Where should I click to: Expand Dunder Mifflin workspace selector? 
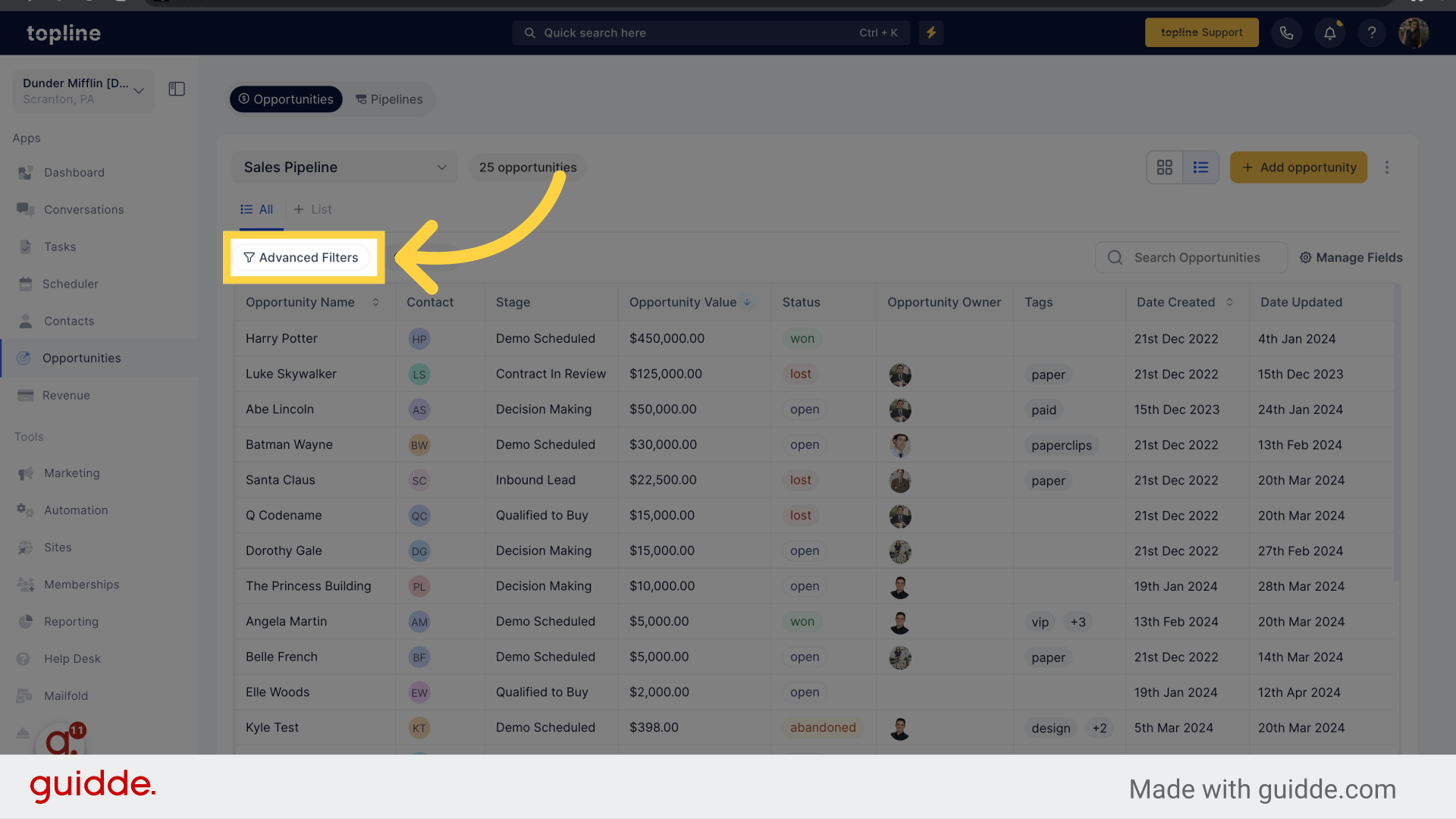(x=139, y=89)
